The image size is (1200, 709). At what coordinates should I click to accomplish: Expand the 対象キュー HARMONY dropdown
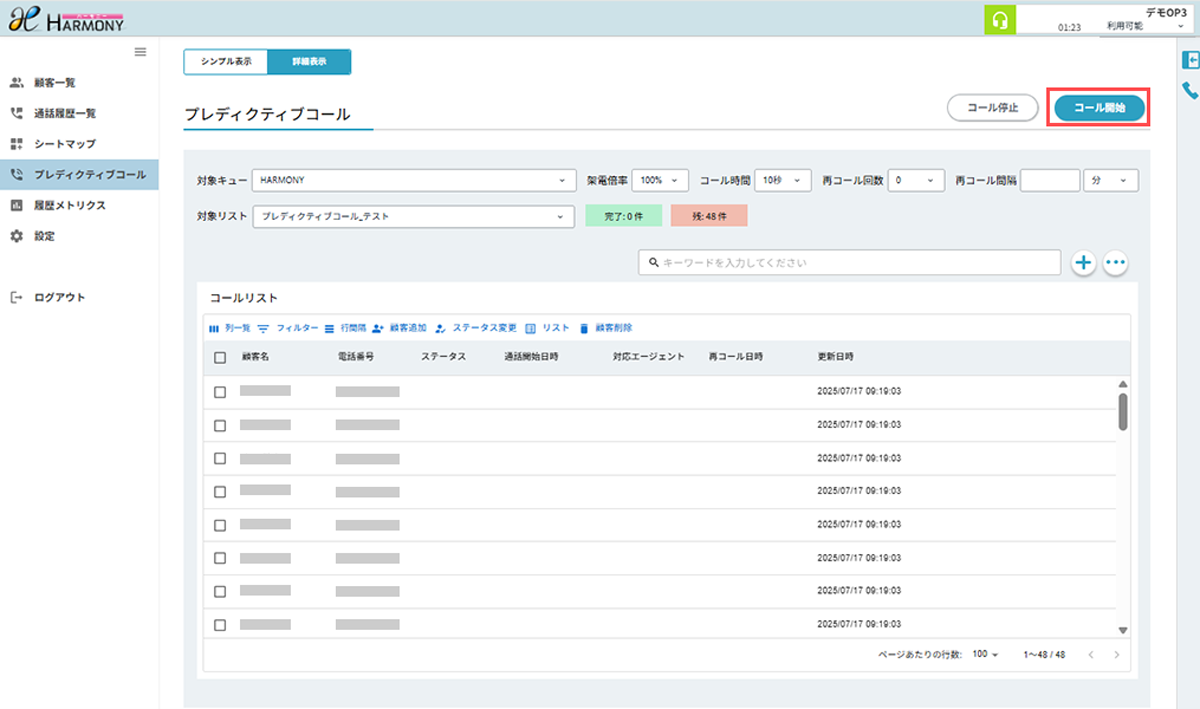[412, 180]
